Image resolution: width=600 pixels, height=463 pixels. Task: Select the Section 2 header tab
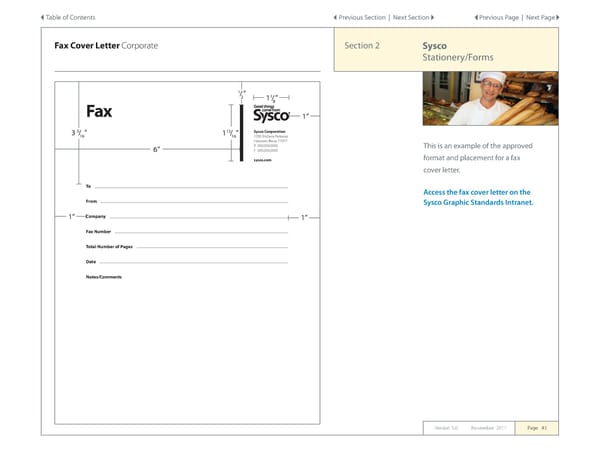coord(361,46)
